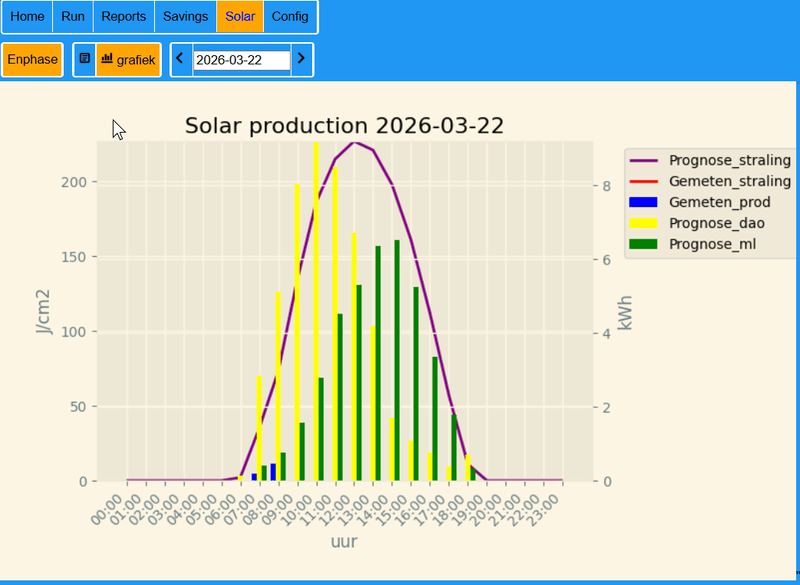
Task: Click the J/cm2 left axis label
Action: pos(43,313)
